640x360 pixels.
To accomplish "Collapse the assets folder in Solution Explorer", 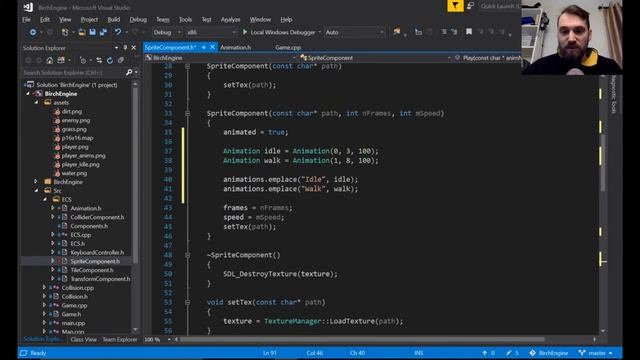I will [x=36, y=102].
